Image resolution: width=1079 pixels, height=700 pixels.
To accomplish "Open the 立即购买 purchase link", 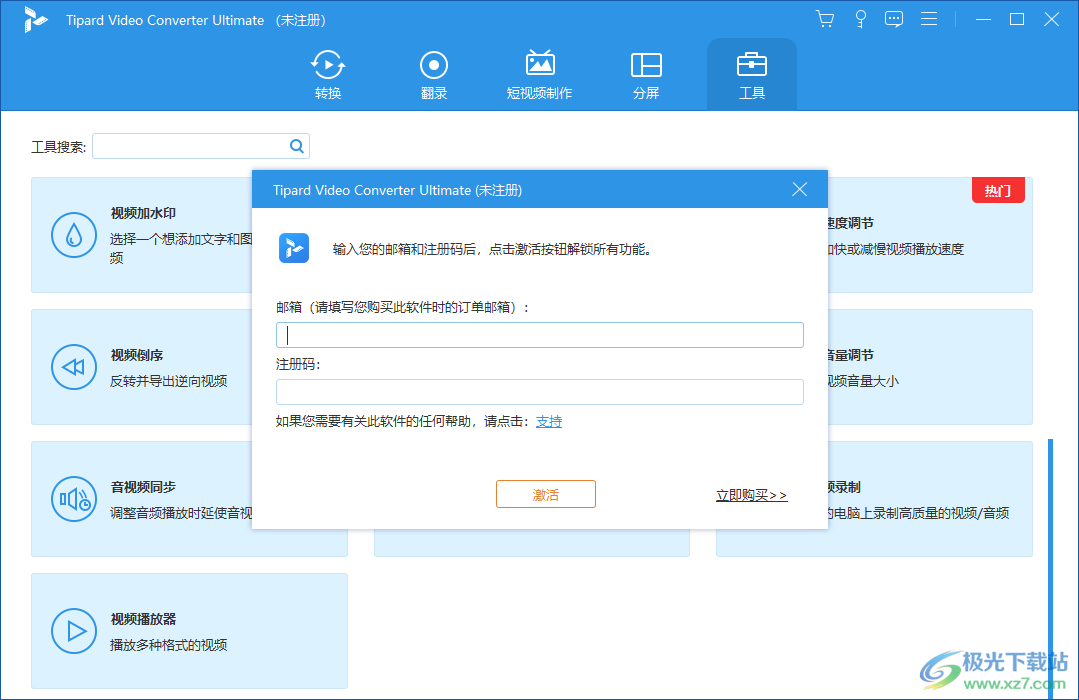I will [x=751, y=494].
